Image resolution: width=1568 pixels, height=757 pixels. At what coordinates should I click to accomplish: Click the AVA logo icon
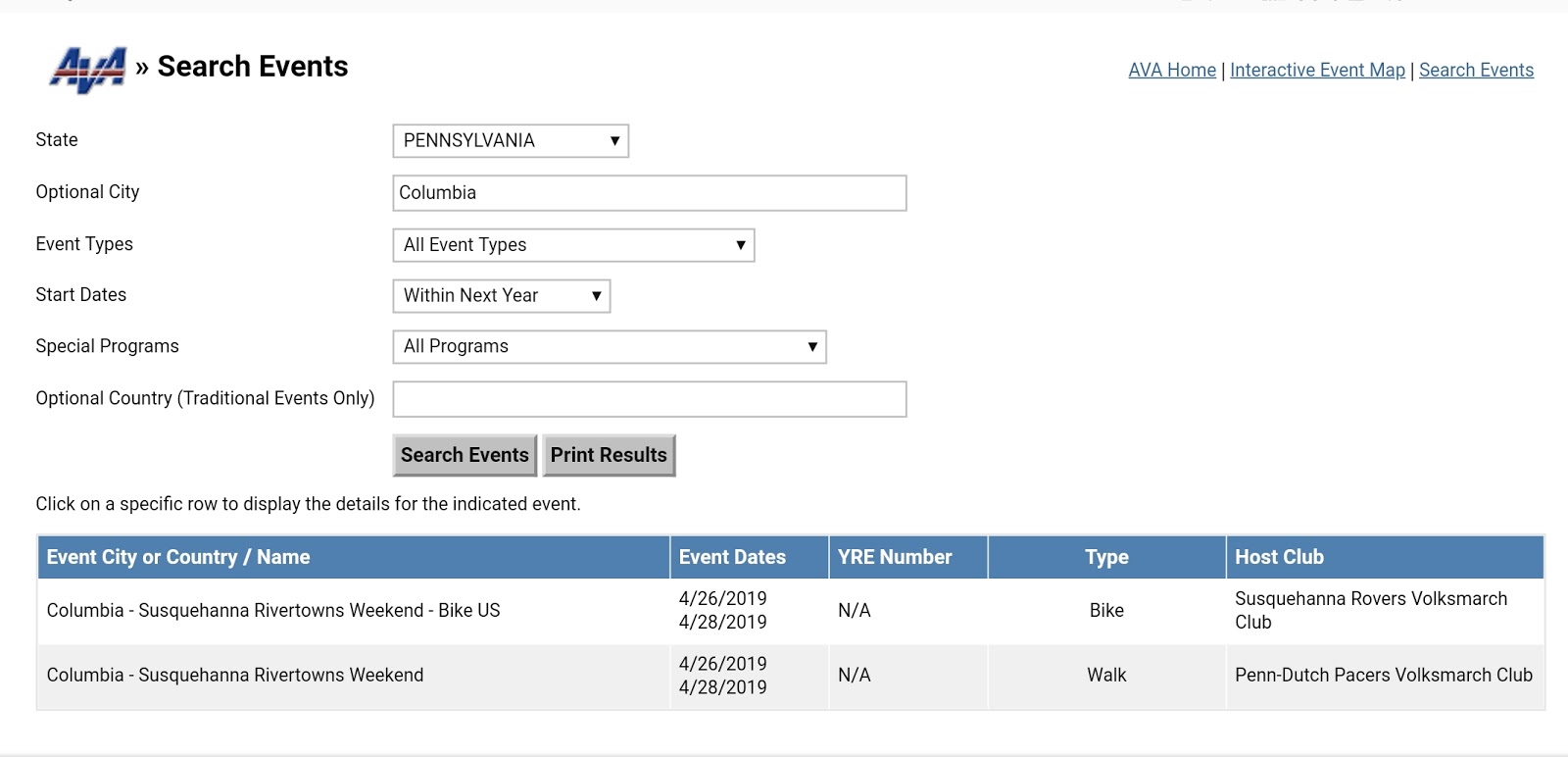pos(88,69)
